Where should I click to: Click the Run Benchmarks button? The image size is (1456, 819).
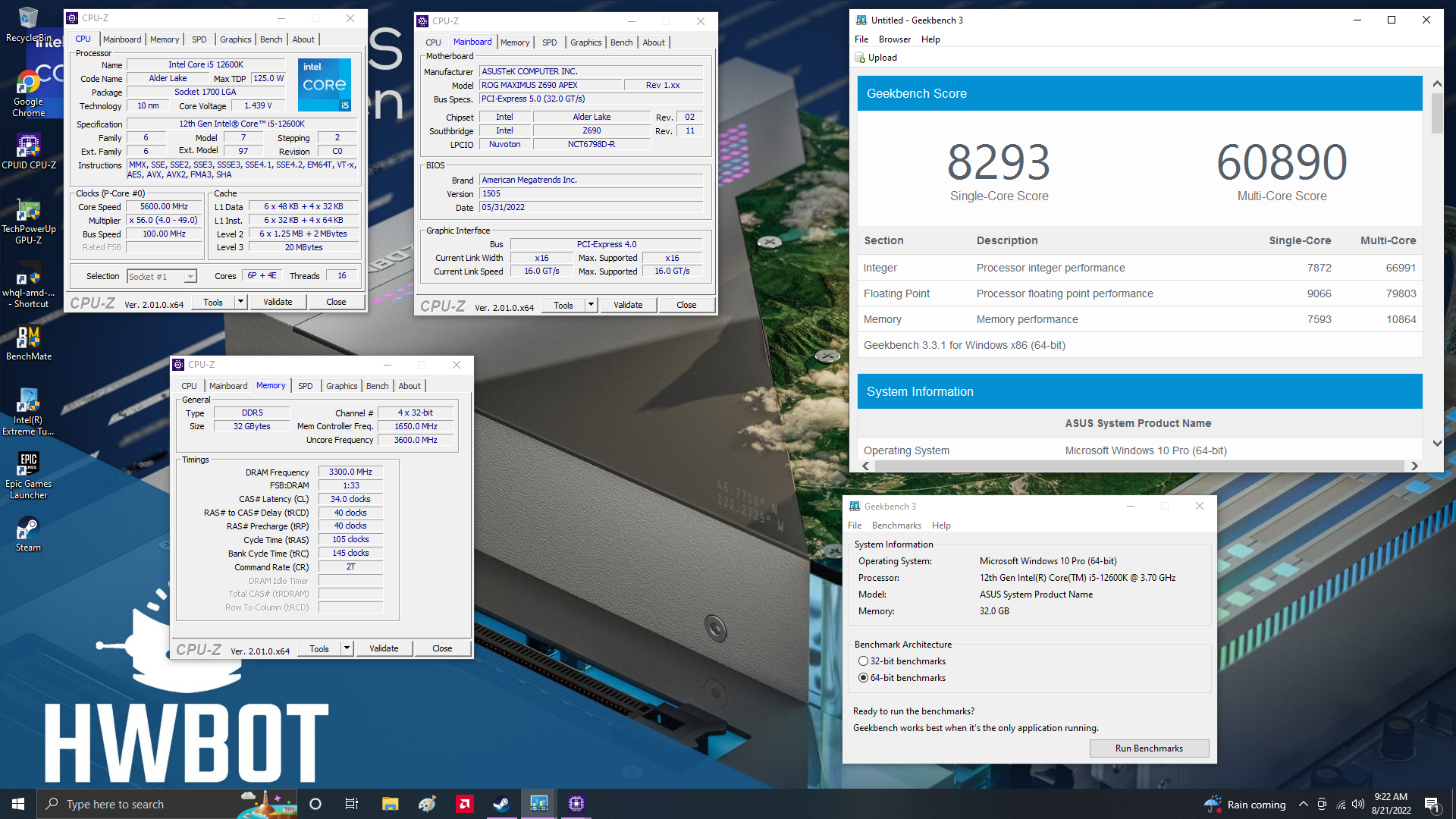pos(1149,748)
